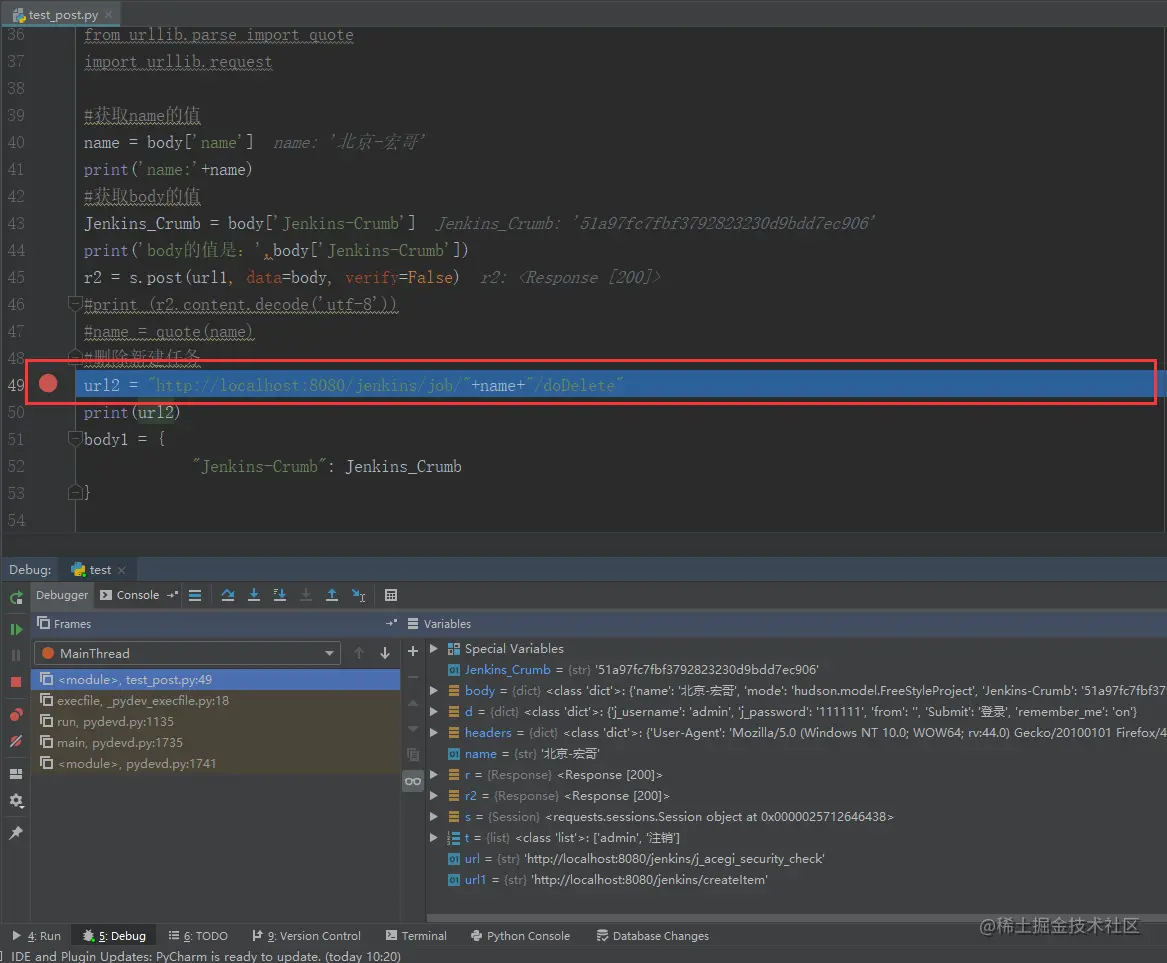Select next frame with down arrow

(385, 653)
